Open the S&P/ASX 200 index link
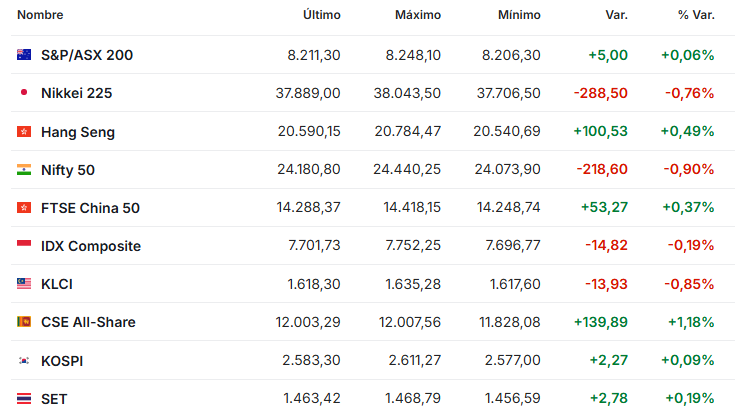 click(87, 55)
